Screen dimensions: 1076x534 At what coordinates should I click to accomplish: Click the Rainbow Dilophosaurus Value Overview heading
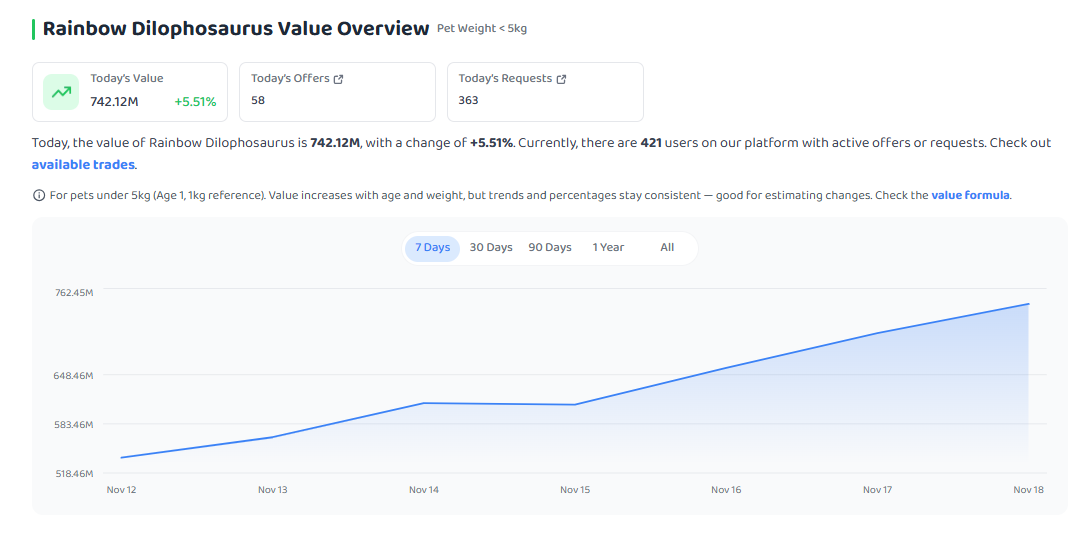[236, 29]
